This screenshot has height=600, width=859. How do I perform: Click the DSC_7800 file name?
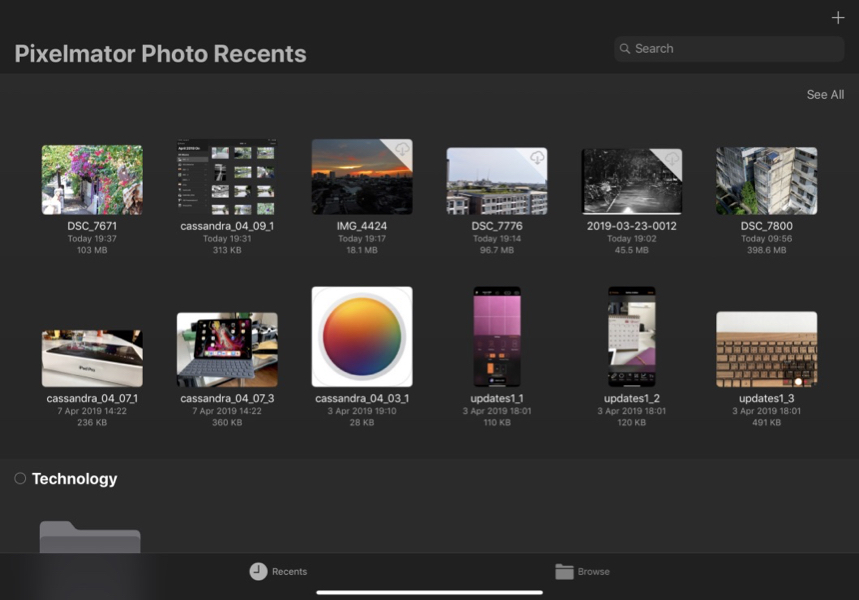click(766, 226)
